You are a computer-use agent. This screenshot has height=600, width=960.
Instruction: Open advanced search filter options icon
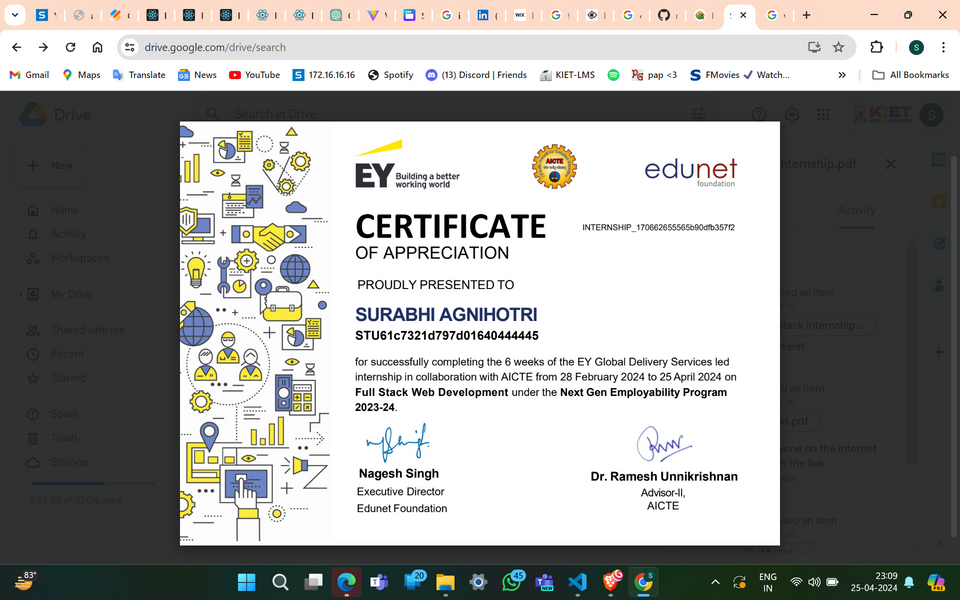pos(698,114)
